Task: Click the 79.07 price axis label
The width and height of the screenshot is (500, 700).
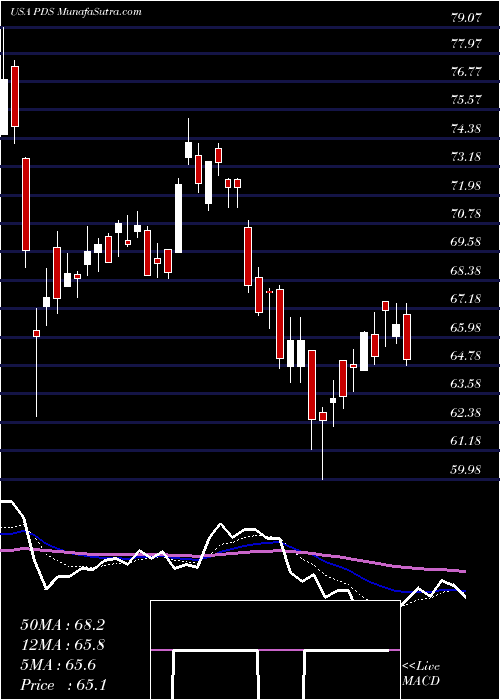Action: pyautogui.click(x=465, y=18)
